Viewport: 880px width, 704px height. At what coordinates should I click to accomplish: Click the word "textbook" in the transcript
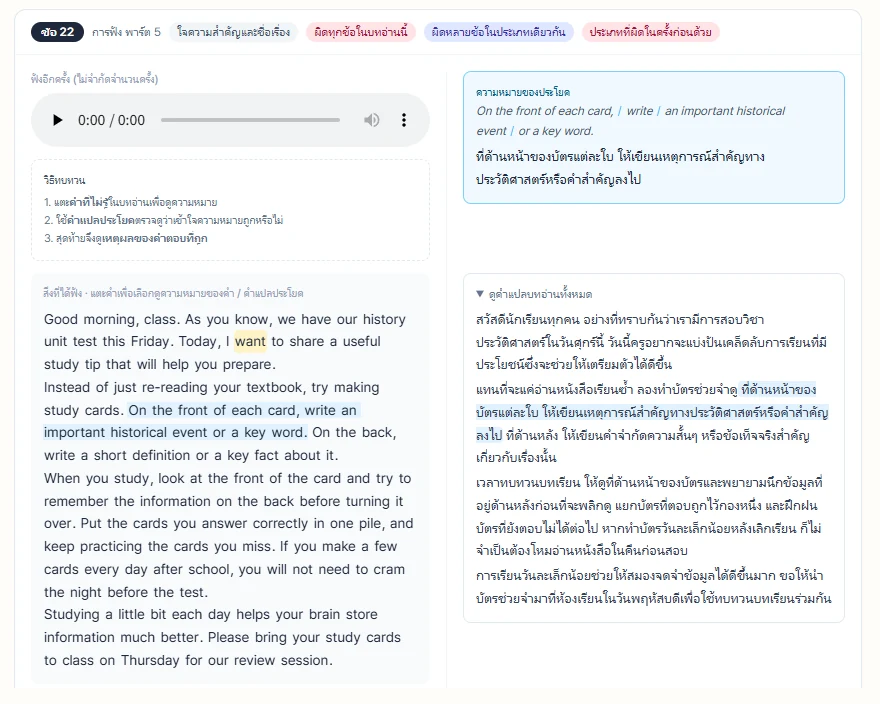(274, 387)
